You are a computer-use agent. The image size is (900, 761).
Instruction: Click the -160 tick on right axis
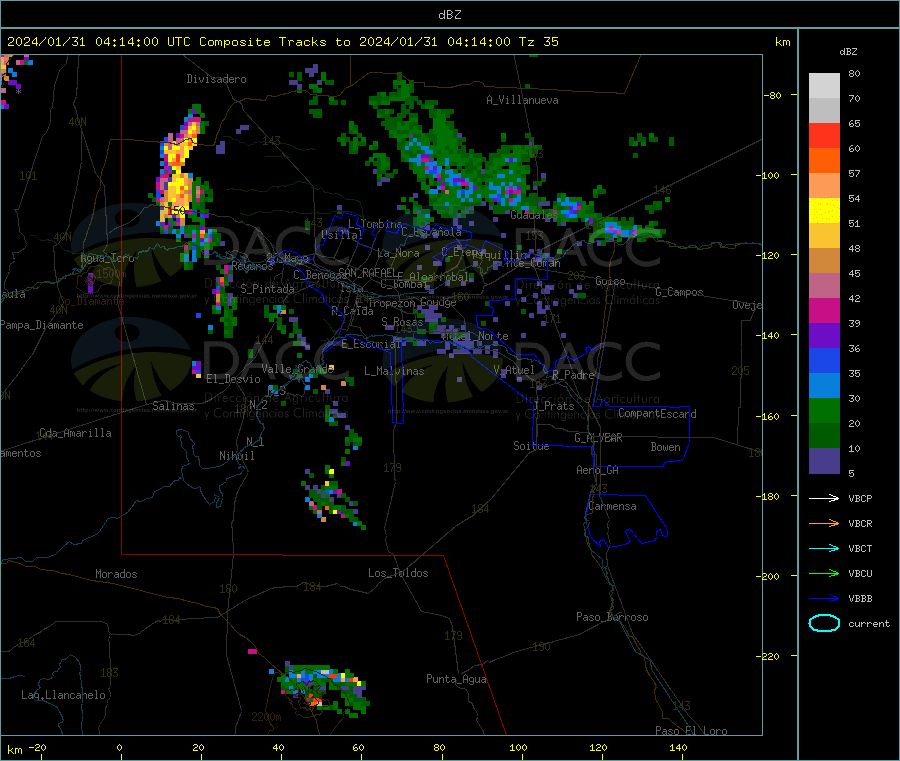(770, 416)
